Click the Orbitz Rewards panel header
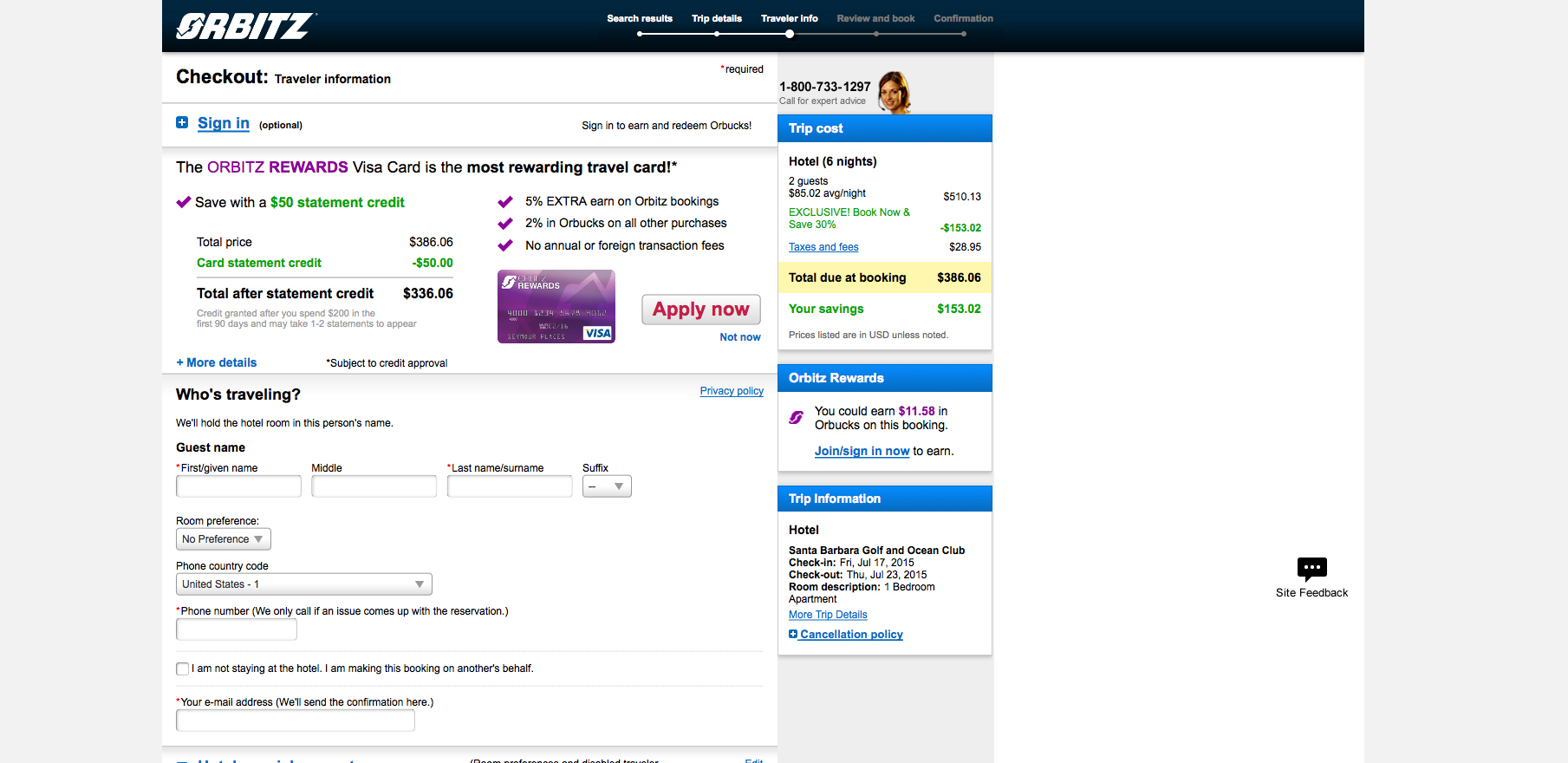This screenshot has height=763, width=1568. pyautogui.click(x=885, y=378)
